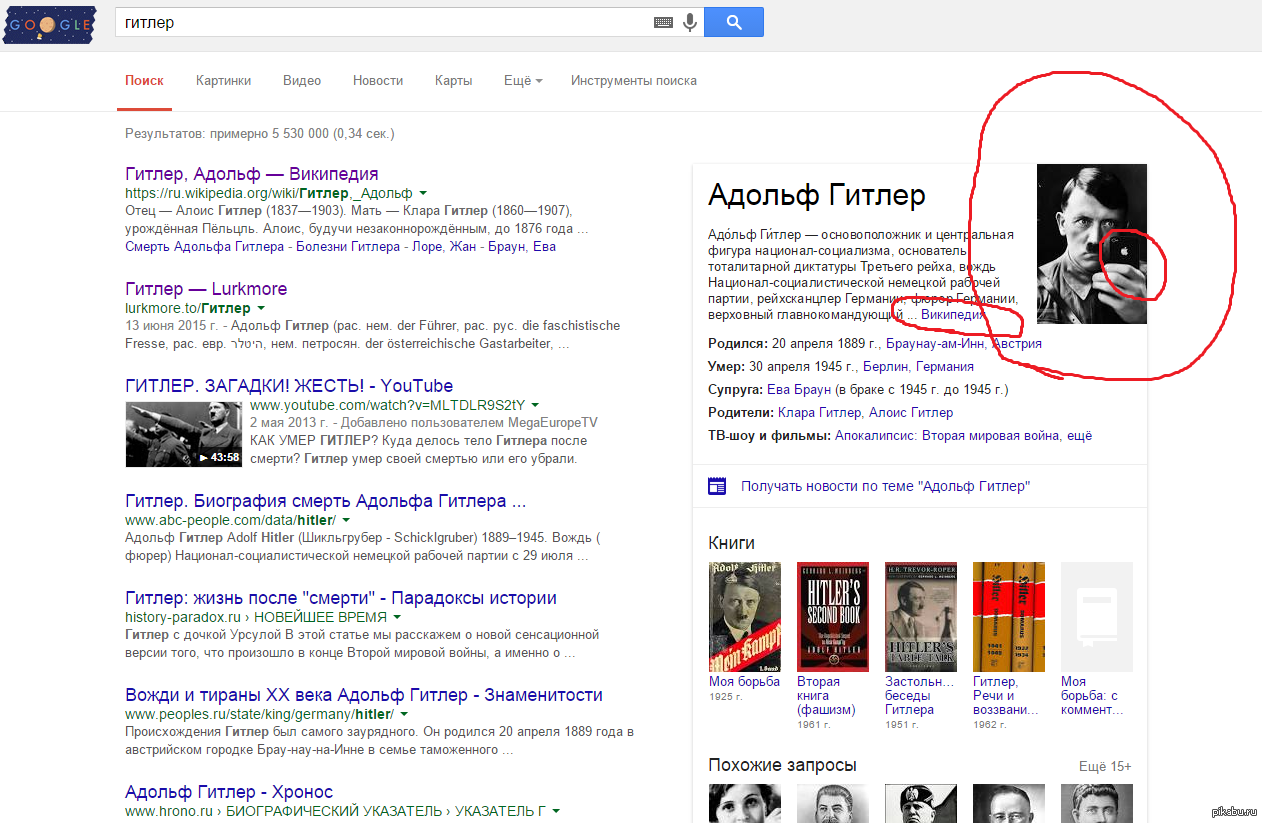This screenshot has height=823, width=1262.
Task: Click the yellow-red book volumes cover
Action: pyautogui.click(x=1009, y=616)
